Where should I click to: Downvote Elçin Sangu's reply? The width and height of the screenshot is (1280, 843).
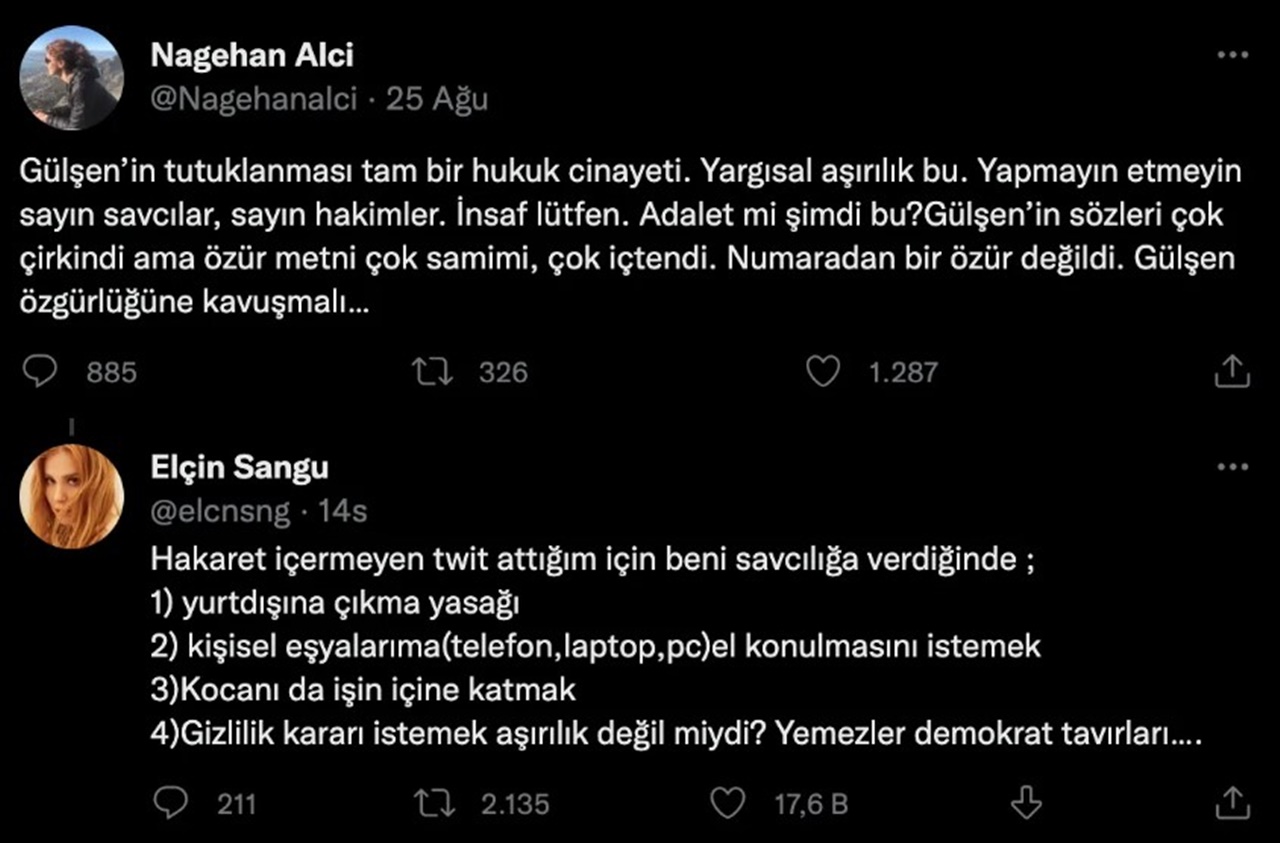click(1026, 802)
